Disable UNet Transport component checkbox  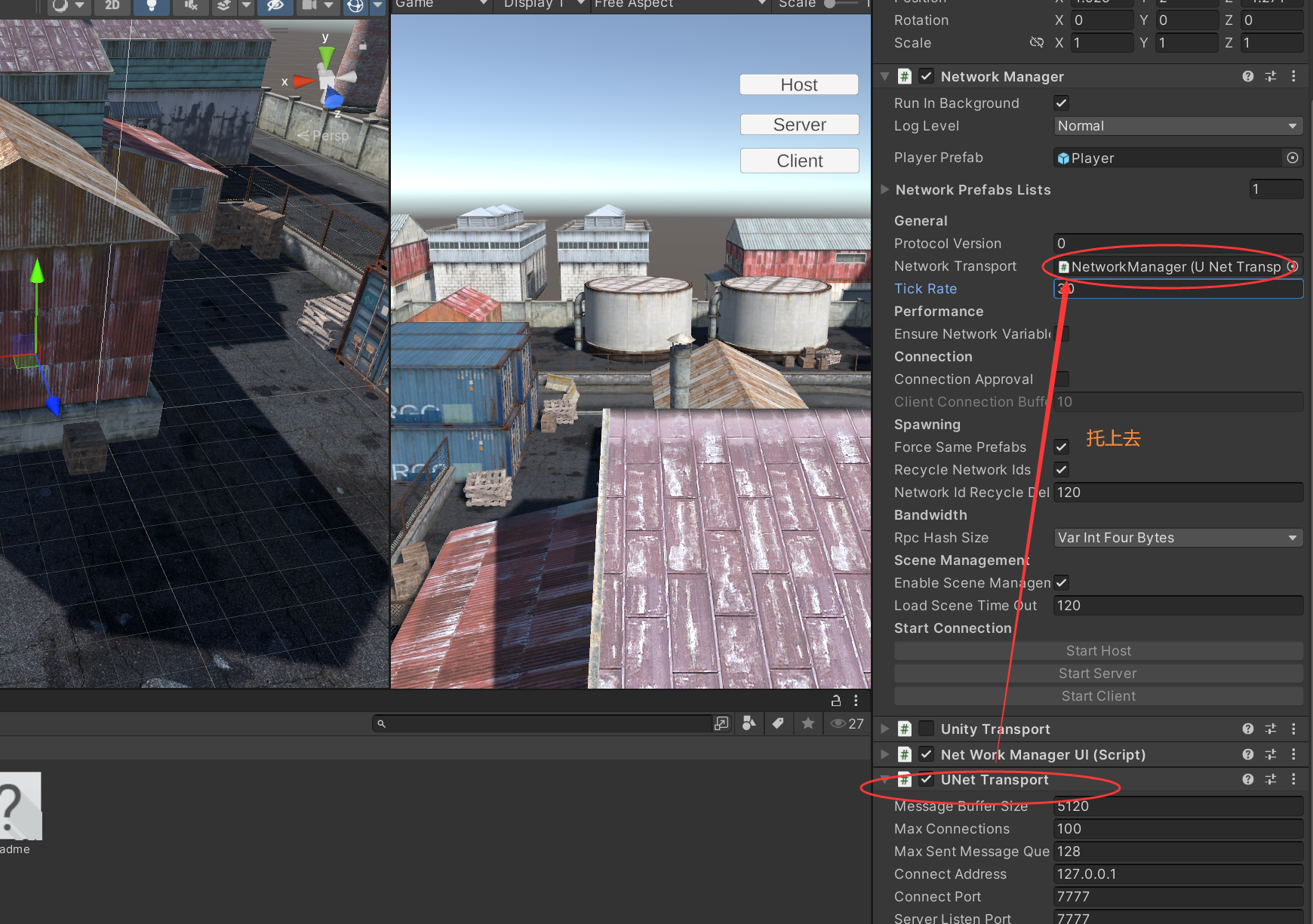point(926,779)
